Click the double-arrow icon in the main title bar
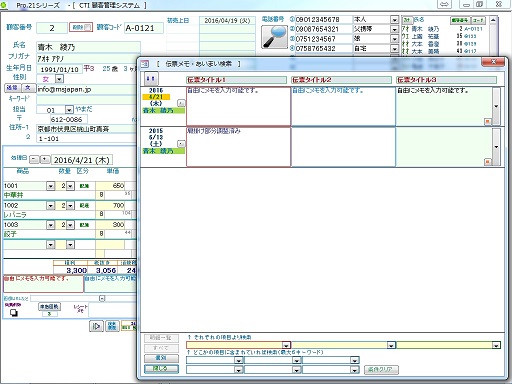 coord(444,4)
